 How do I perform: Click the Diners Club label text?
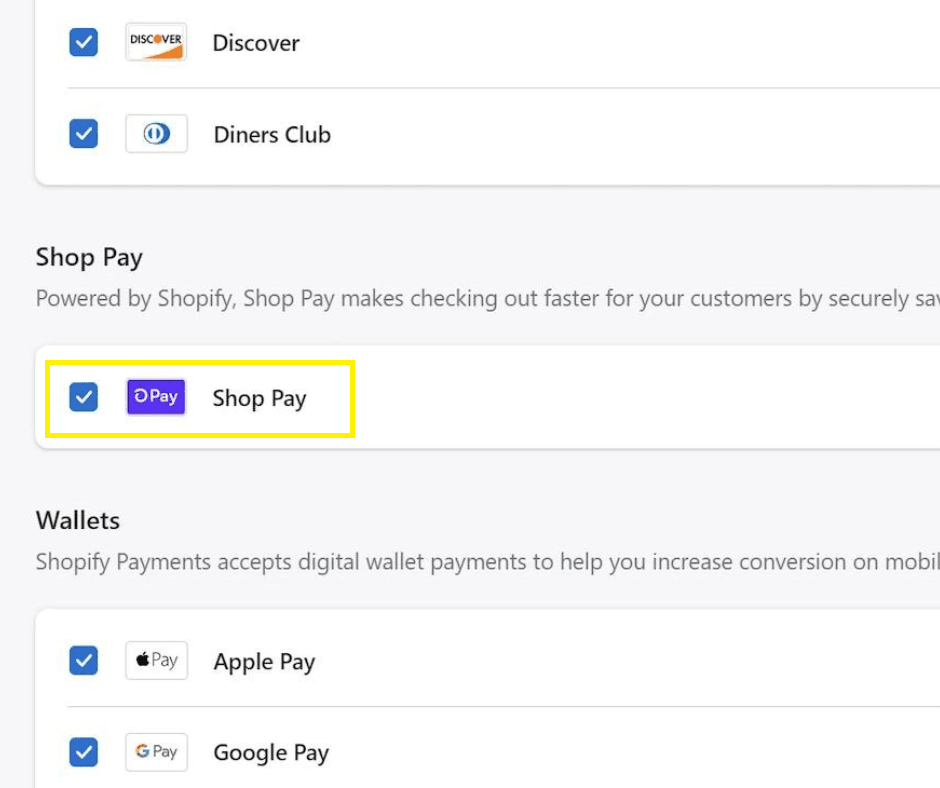click(x=272, y=133)
